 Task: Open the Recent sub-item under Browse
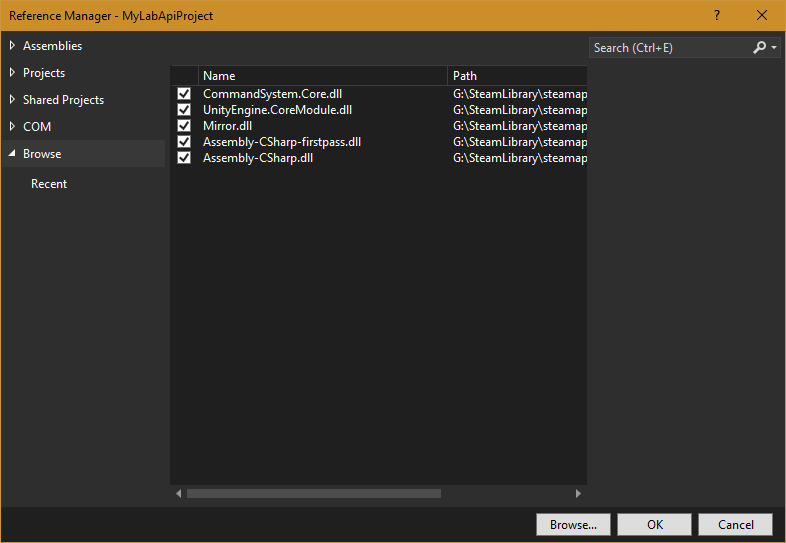(49, 184)
